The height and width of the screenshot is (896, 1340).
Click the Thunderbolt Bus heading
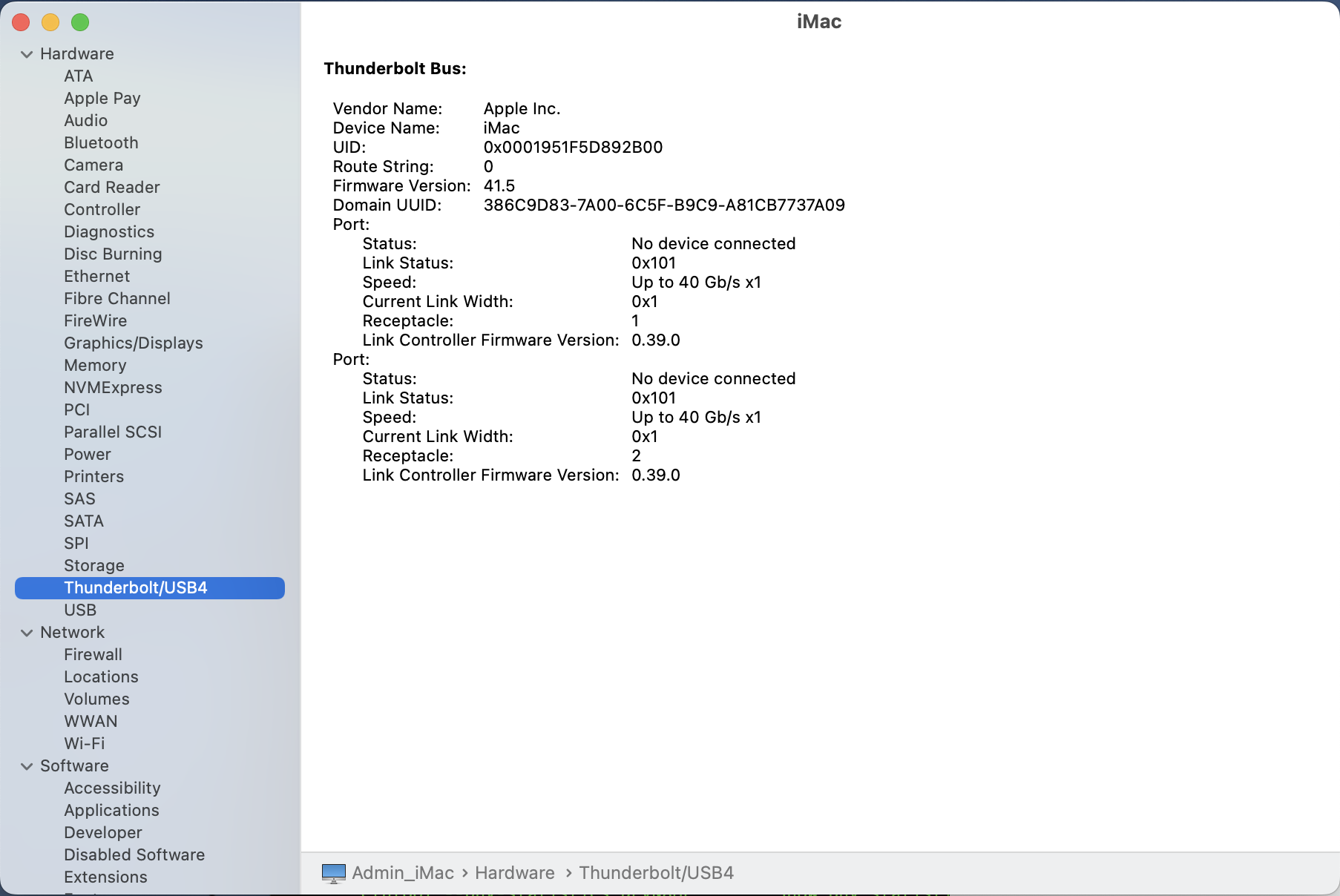coord(395,69)
